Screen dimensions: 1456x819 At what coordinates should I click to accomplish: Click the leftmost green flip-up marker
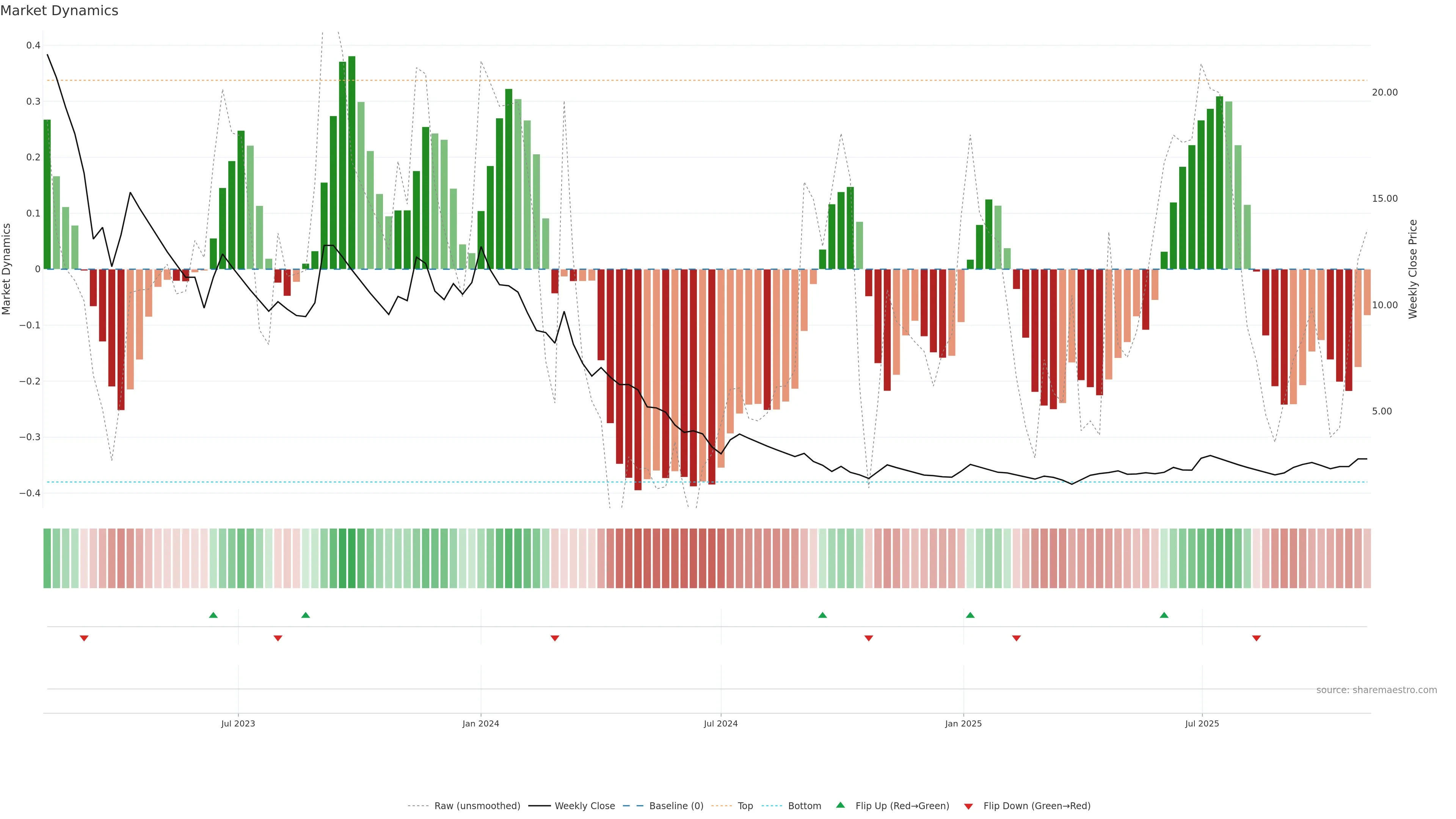click(213, 615)
